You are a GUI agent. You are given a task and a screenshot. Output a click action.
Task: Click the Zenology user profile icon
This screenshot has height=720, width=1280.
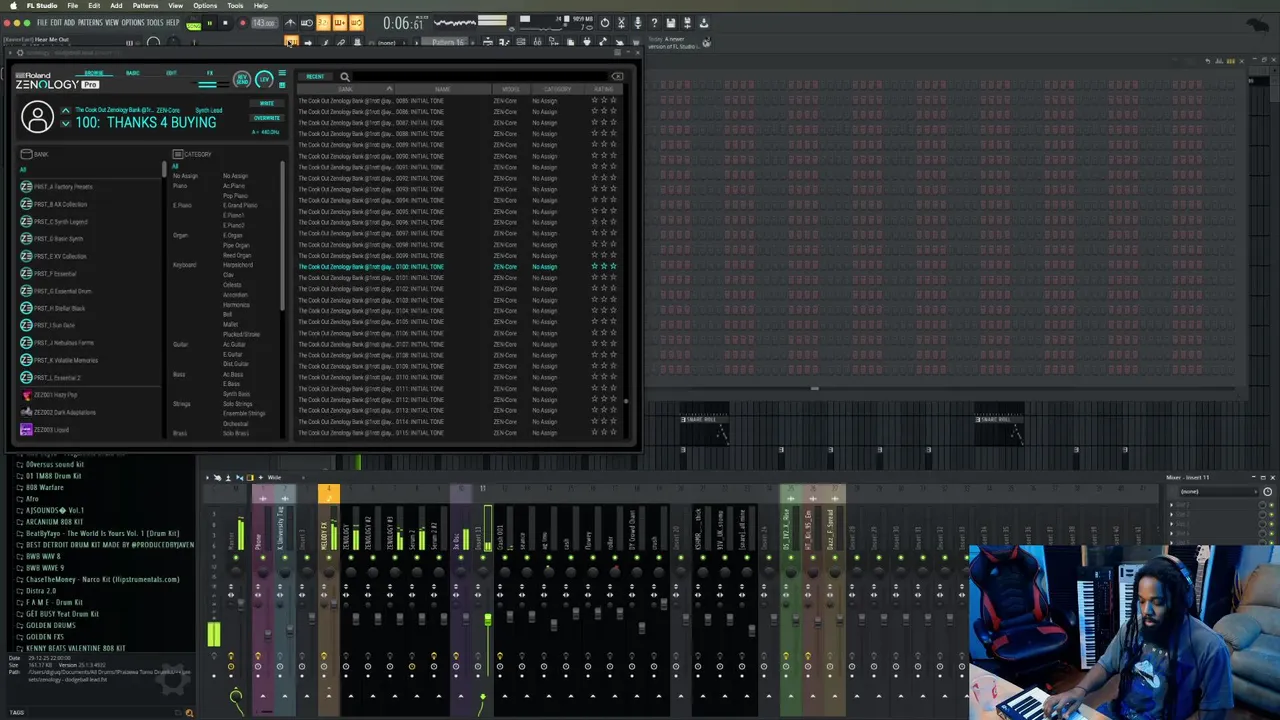tap(37, 117)
